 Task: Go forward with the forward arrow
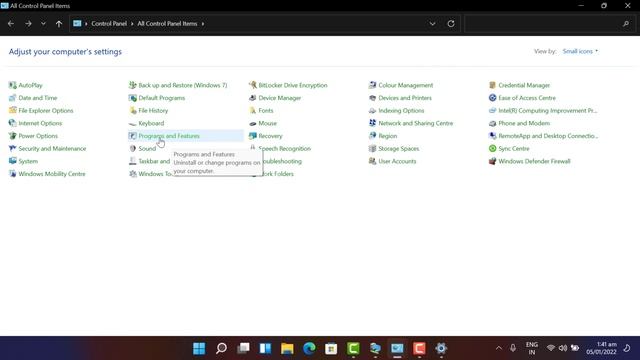coord(28,24)
